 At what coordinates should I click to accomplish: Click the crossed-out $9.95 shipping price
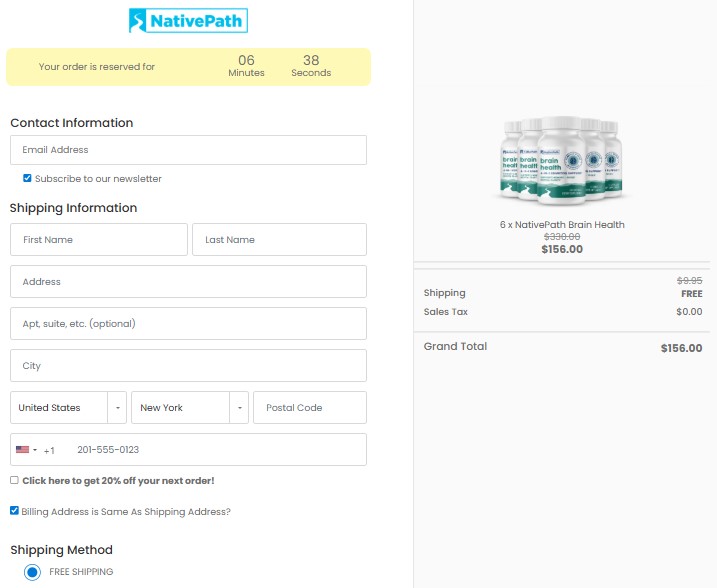[690, 280]
